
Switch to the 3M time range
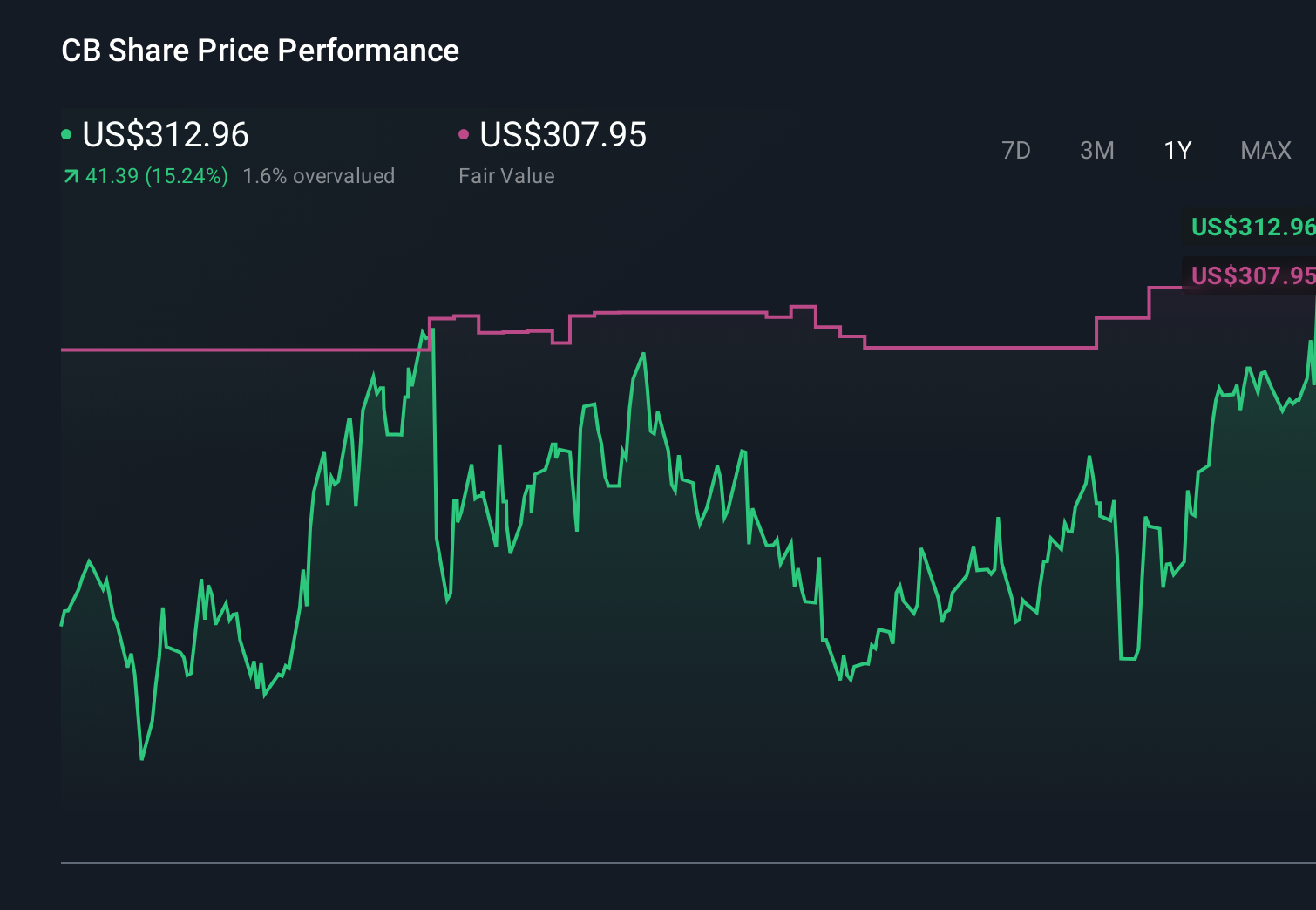pos(1096,150)
